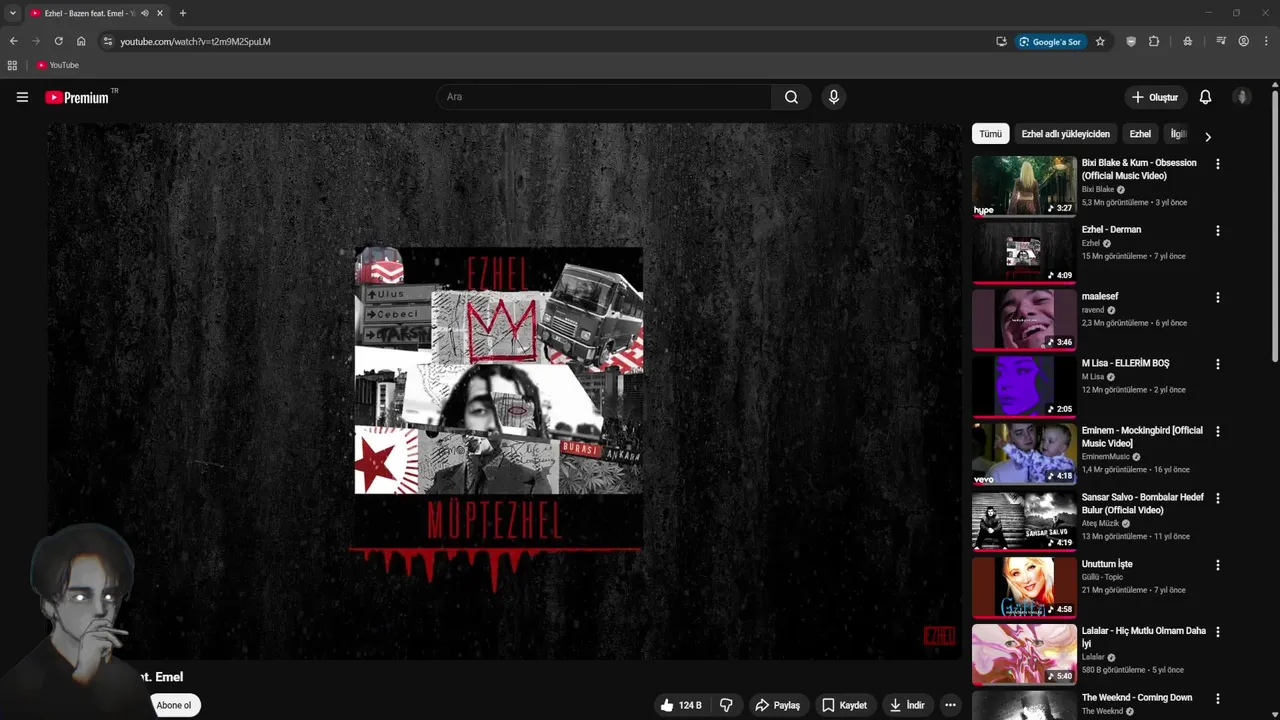
Task: Click the Kaydet save button
Action: 844,705
